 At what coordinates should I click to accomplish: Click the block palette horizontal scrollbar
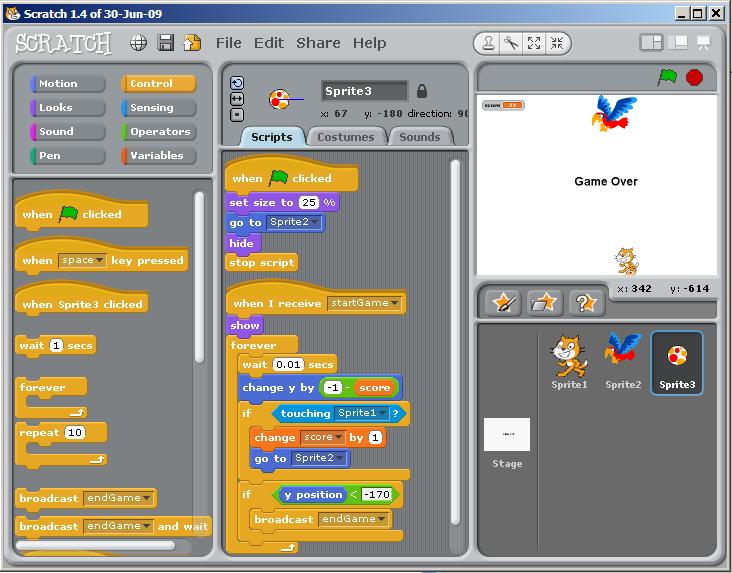(x=95, y=545)
